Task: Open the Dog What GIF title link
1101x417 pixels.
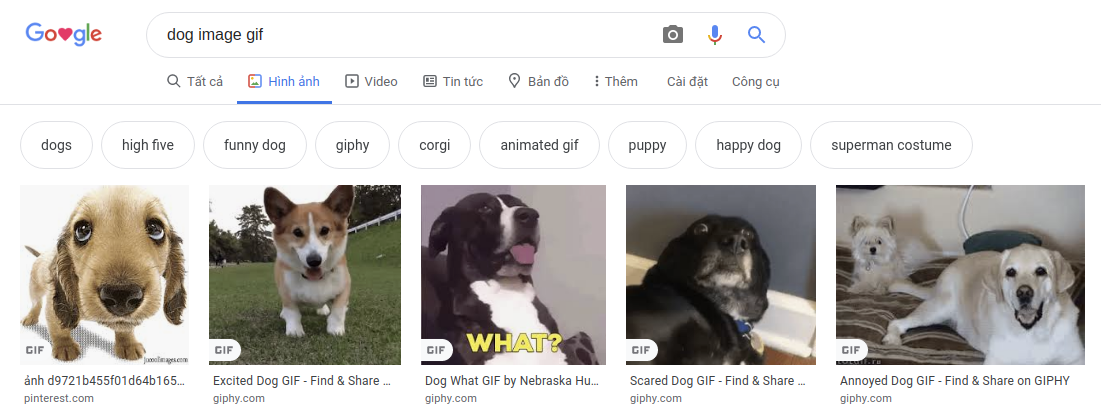Action: [514, 381]
